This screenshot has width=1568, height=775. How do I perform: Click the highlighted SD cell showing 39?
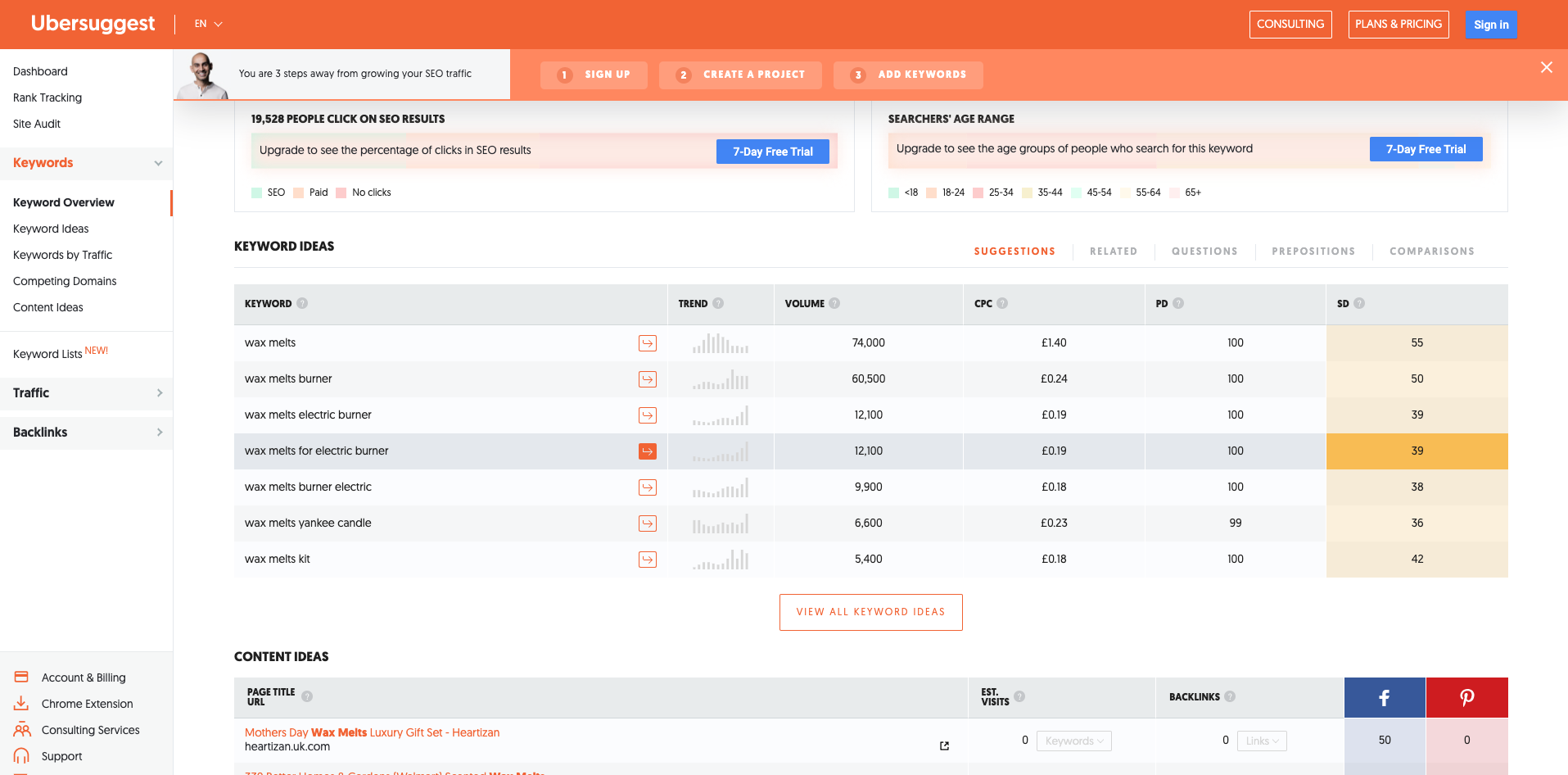pos(1417,451)
